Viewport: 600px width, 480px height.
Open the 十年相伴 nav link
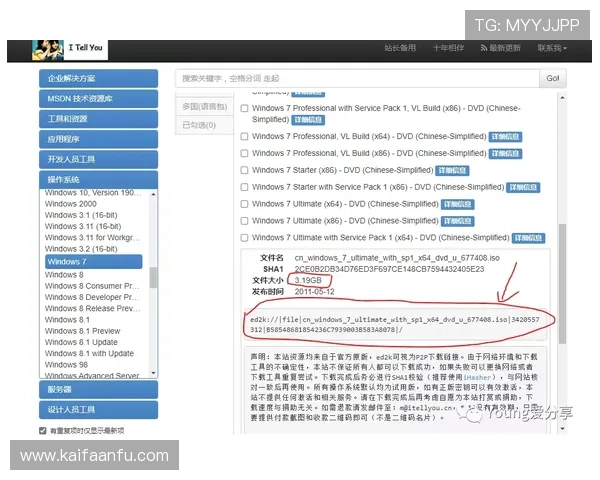448,48
